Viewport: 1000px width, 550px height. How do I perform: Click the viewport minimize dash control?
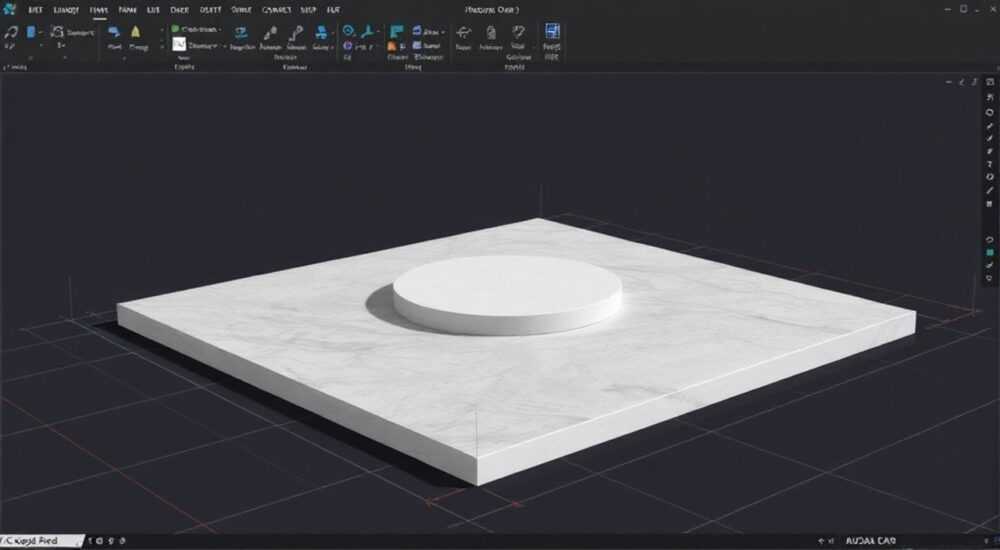coord(948,82)
